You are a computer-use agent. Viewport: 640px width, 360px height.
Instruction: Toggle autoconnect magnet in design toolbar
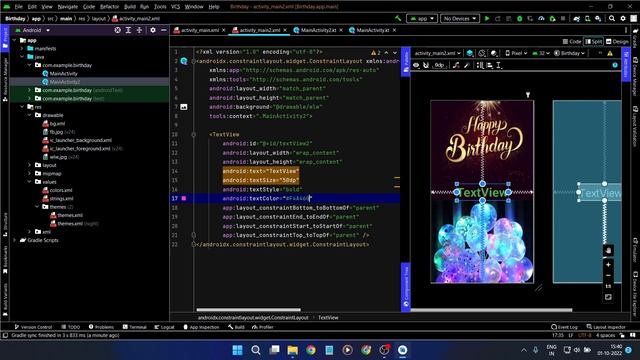[x=426, y=65]
